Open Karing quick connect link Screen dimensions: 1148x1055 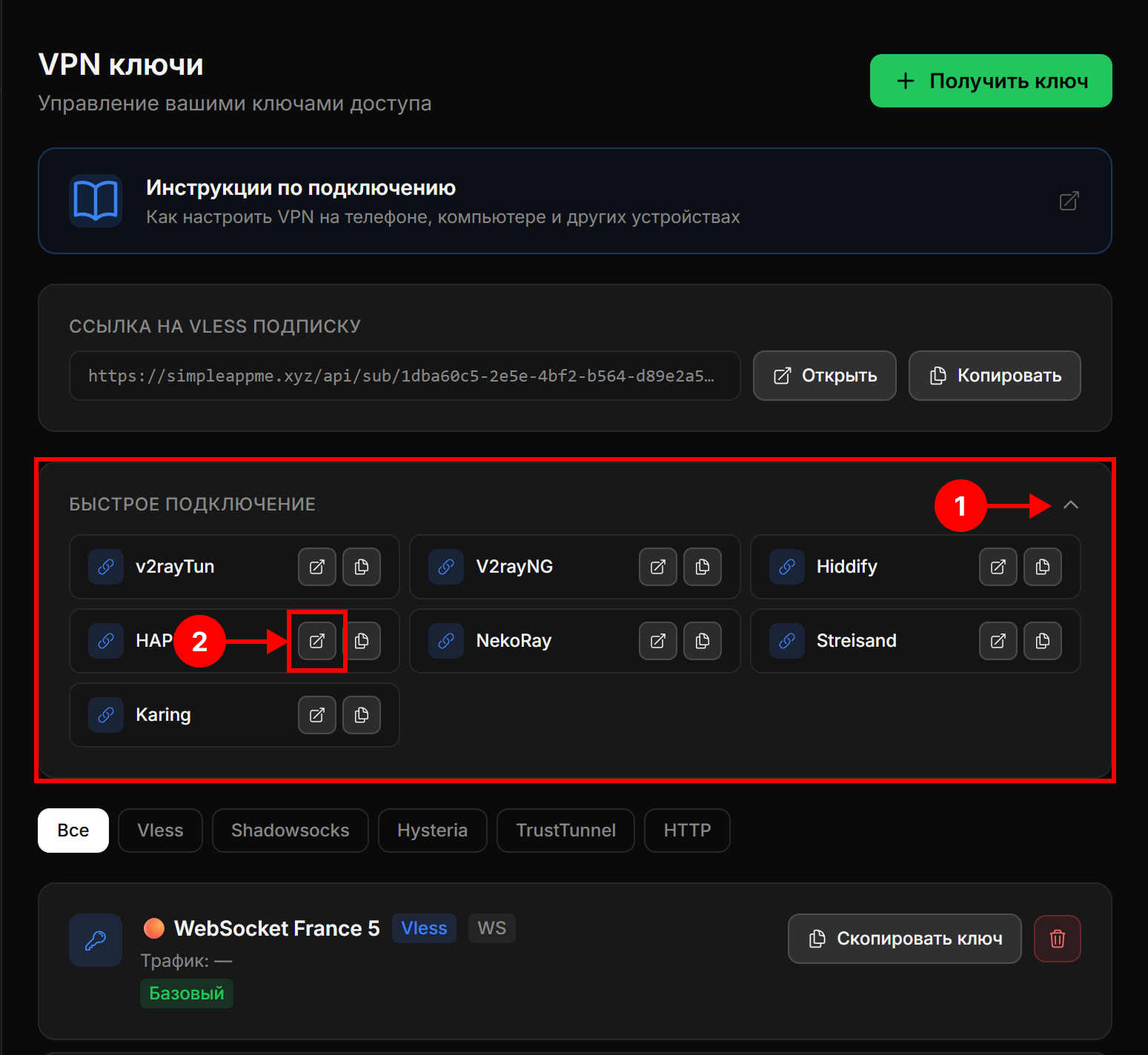tap(317, 715)
